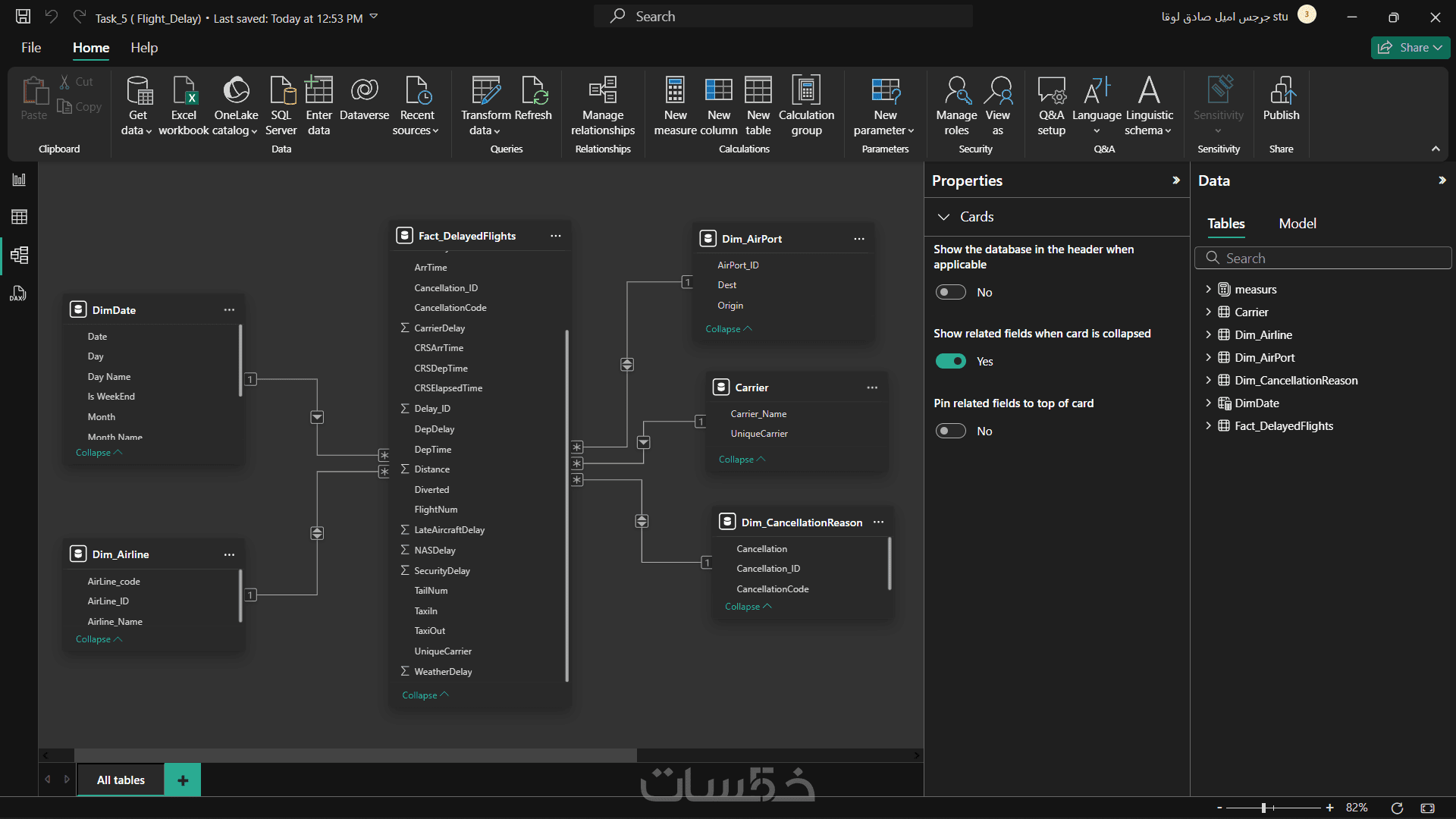Open the DAX query view in sidebar
Screen dimensions: 1456x819
click(x=19, y=293)
